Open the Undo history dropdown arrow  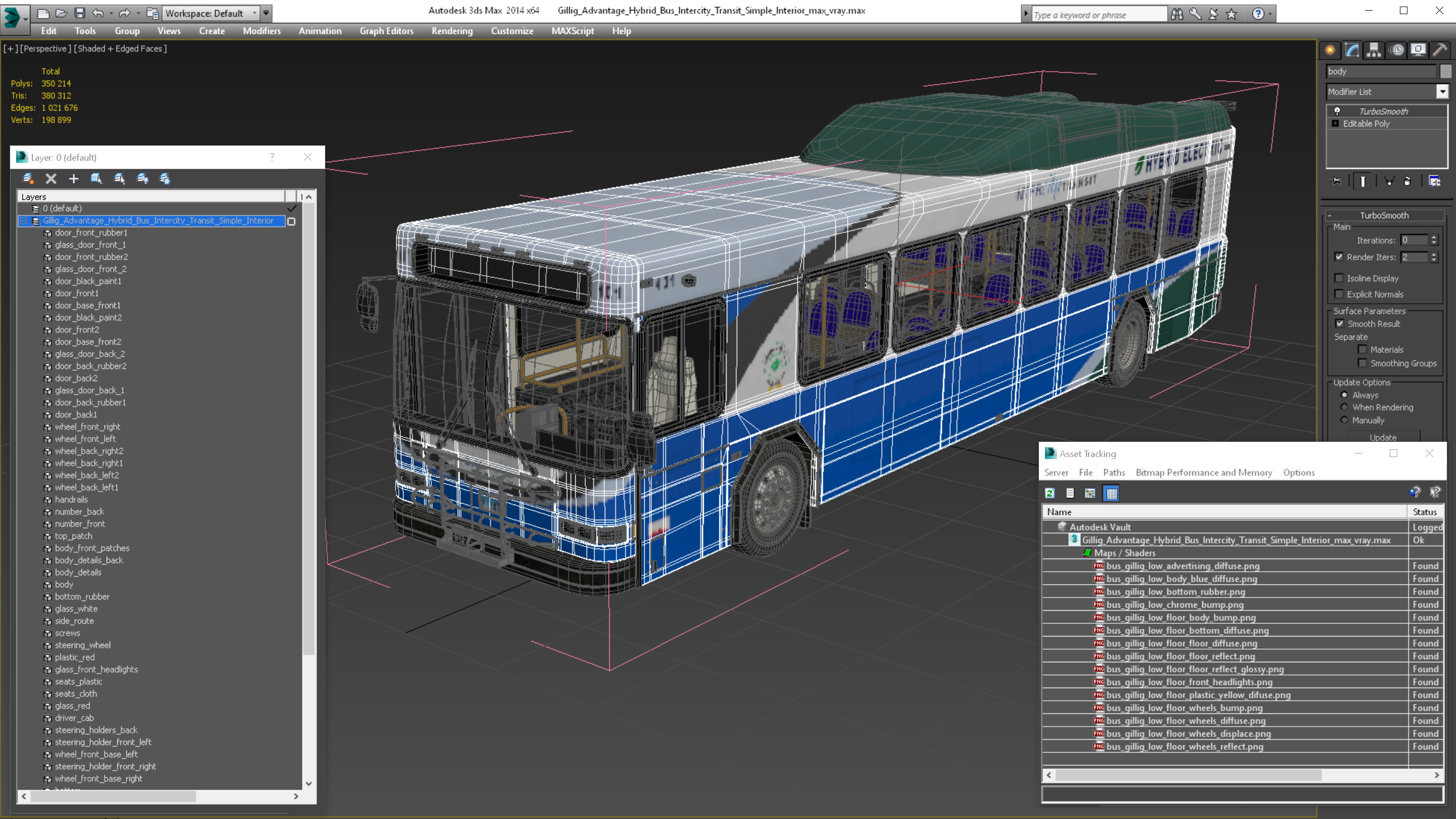[111, 13]
